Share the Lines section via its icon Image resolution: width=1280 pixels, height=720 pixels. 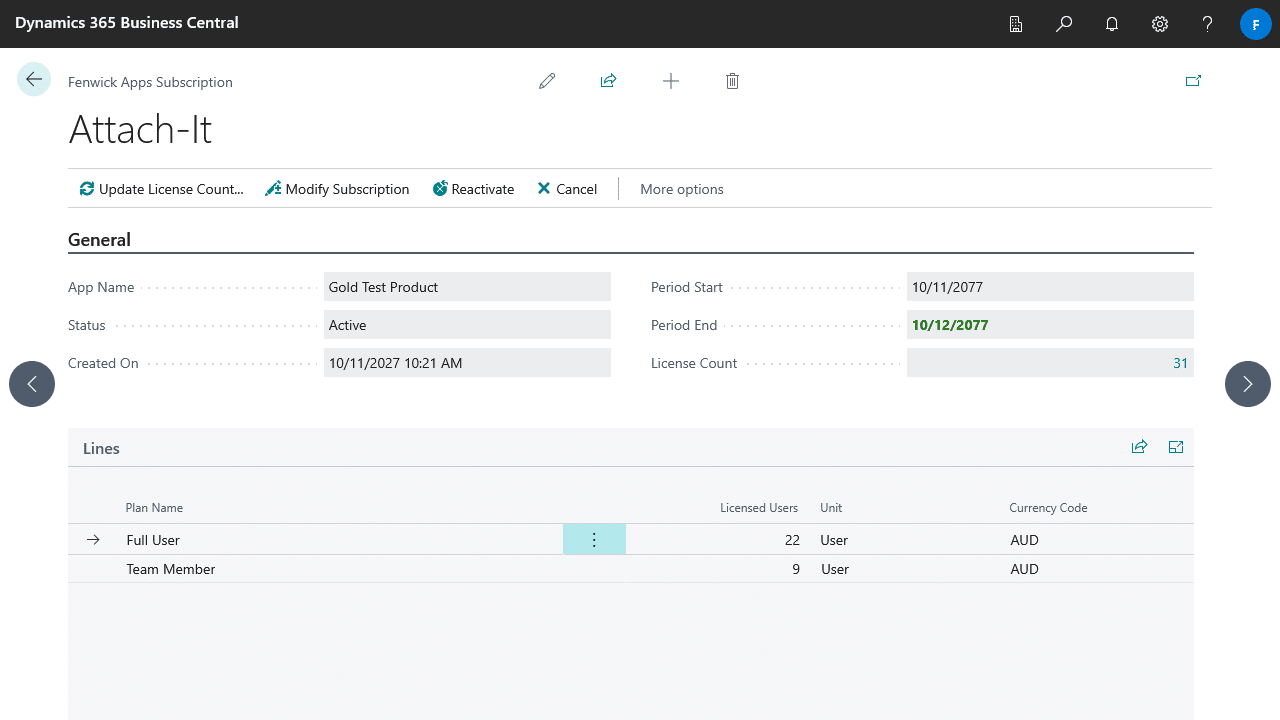click(1139, 447)
